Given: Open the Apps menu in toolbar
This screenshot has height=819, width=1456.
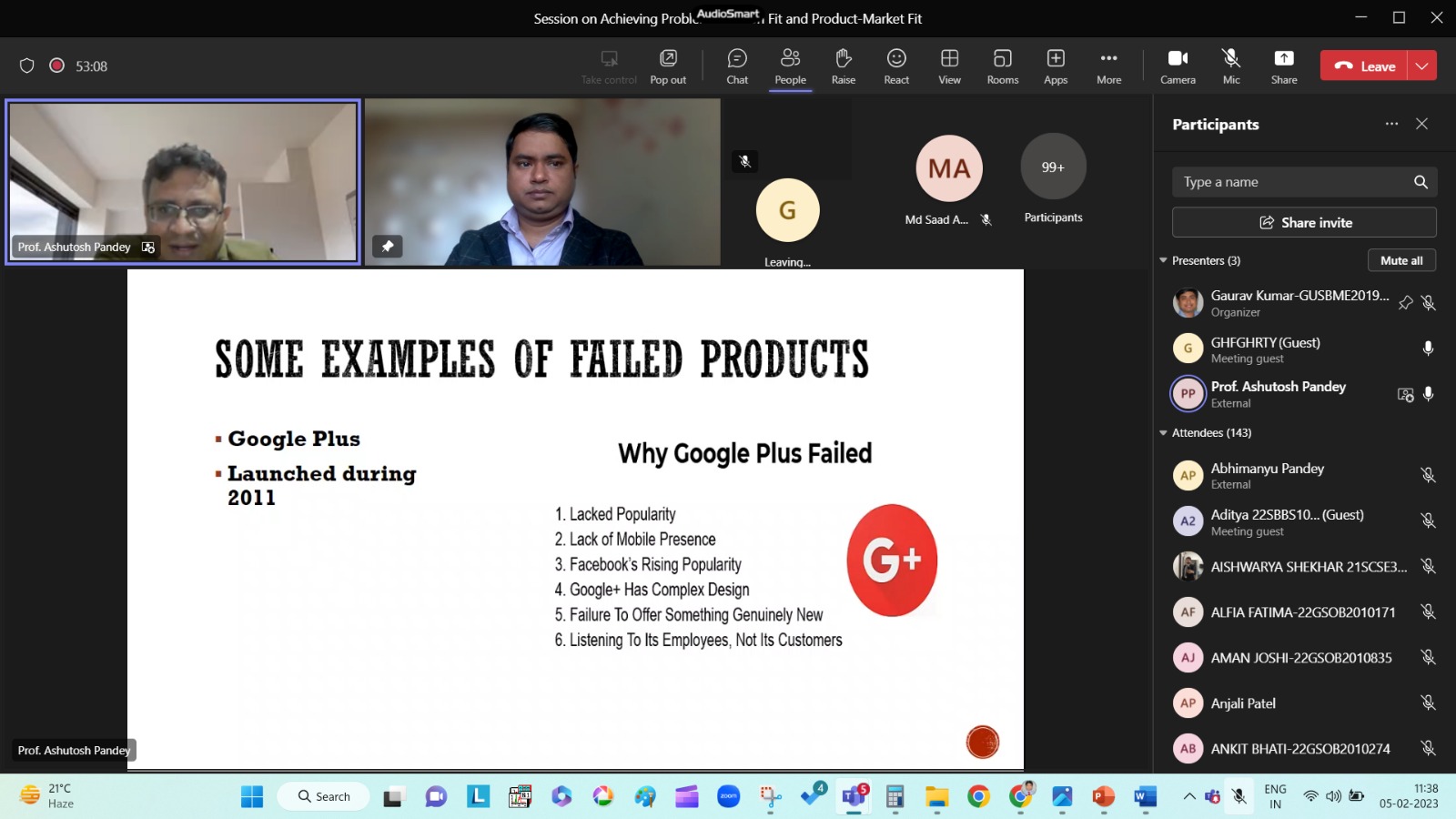Looking at the screenshot, I should [x=1056, y=66].
